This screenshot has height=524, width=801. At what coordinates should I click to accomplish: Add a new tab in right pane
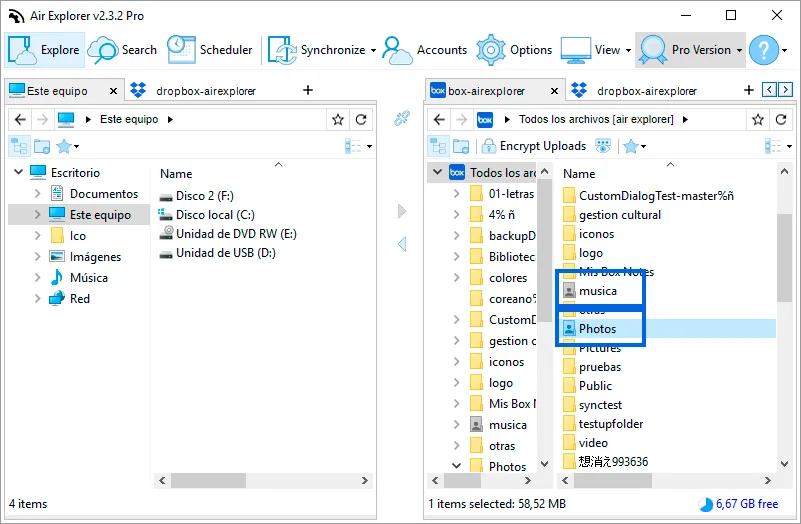point(748,90)
